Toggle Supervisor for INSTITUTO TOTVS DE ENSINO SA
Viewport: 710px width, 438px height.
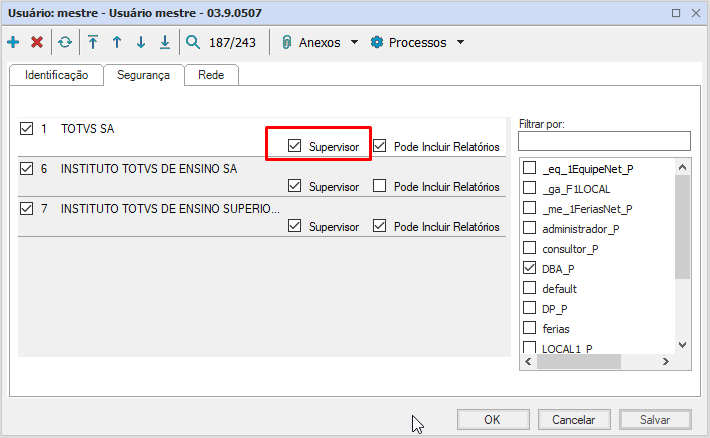pos(294,186)
